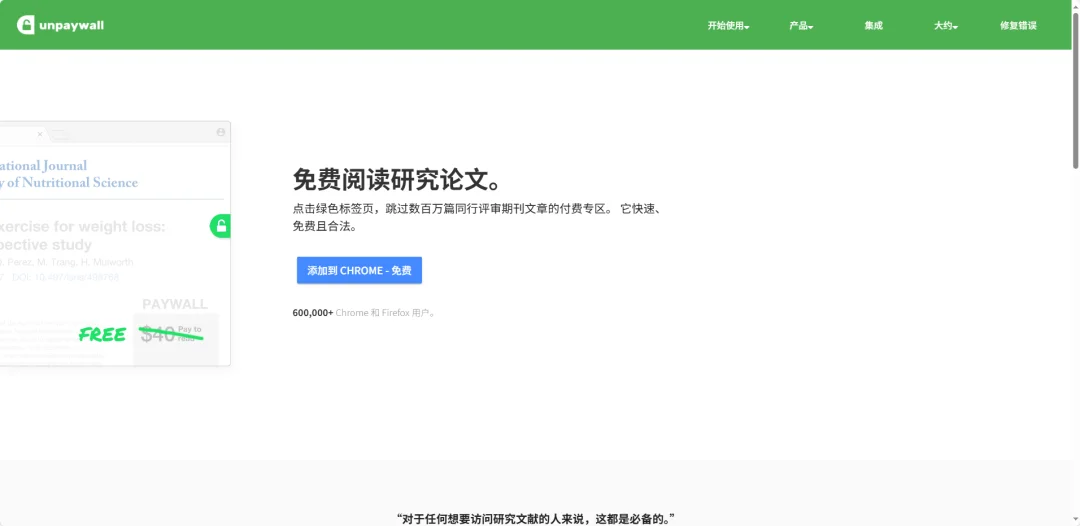Click the Unpaywall logo in the header

(x=61, y=25)
